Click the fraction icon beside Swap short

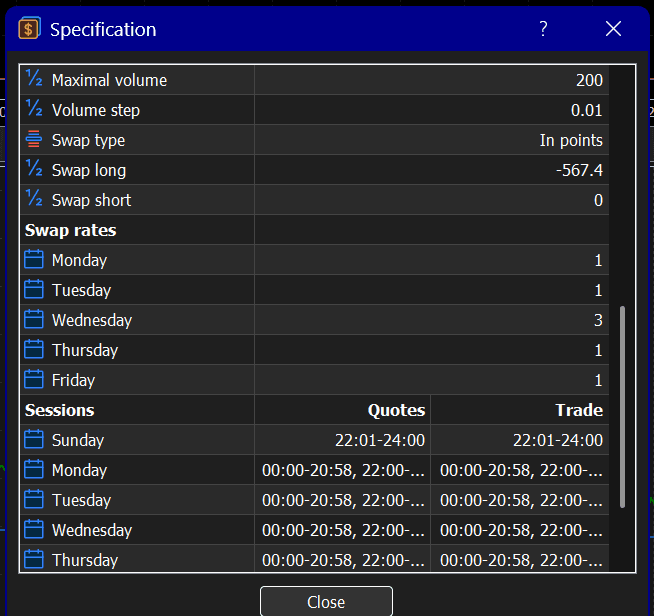pyautogui.click(x=34, y=198)
